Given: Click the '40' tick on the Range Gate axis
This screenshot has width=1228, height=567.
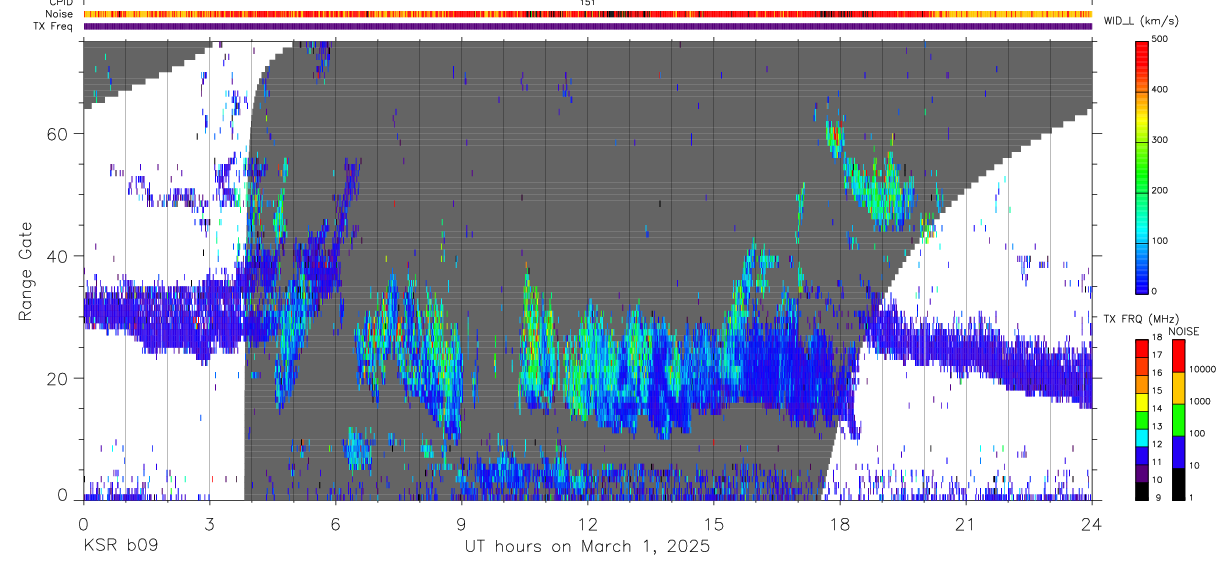Looking at the screenshot, I should tap(58, 256).
